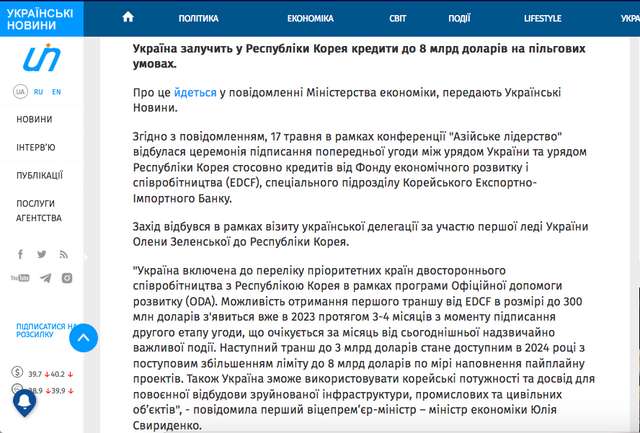Switch language to RU

[x=39, y=91]
